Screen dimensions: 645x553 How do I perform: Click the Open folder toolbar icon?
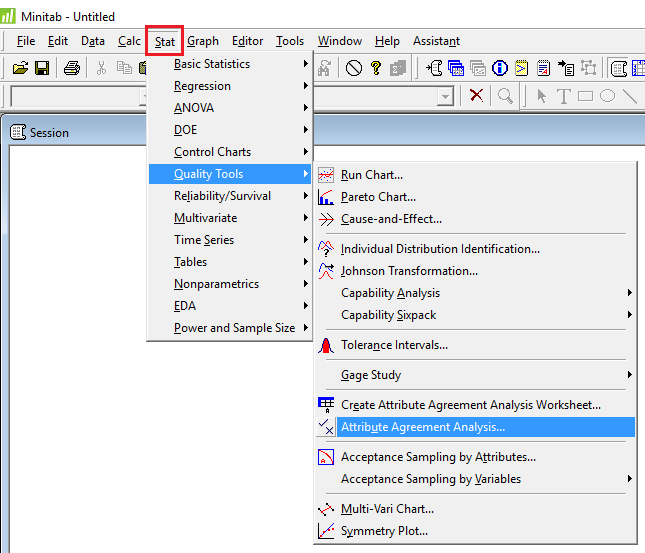[x=20, y=68]
